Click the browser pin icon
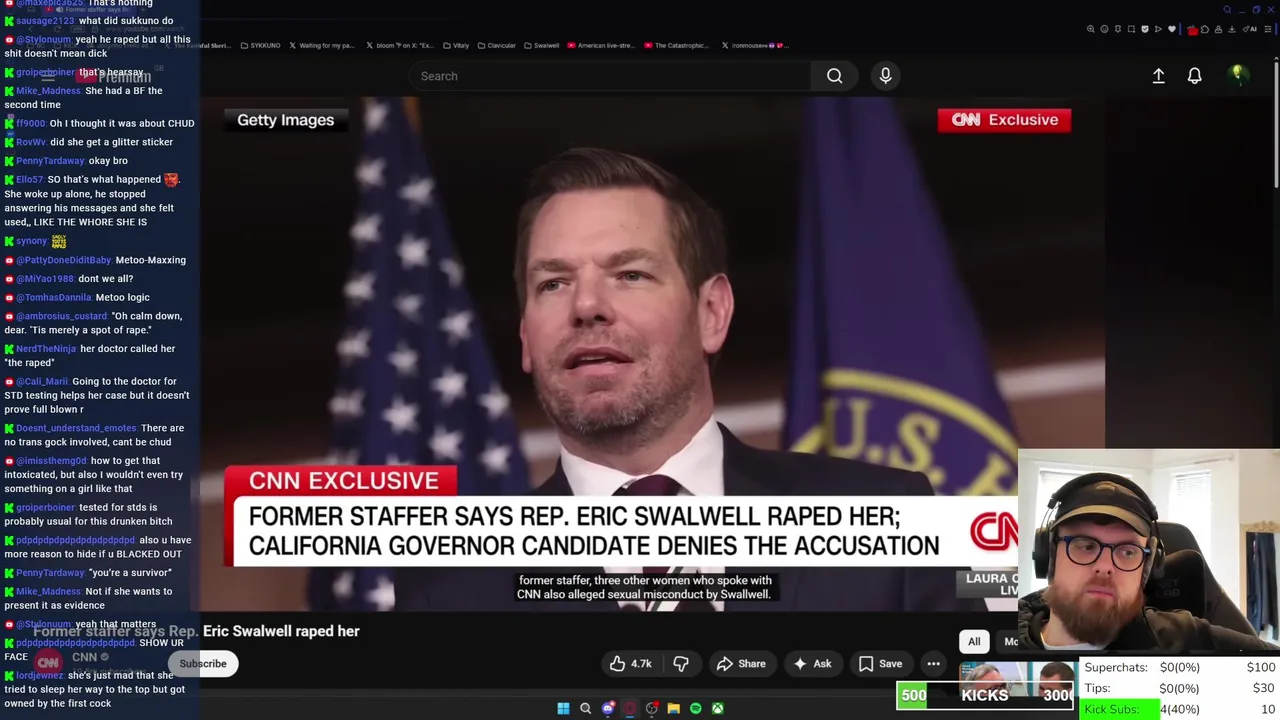1280x720 pixels. pyautogui.click(x=1118, y=29)
